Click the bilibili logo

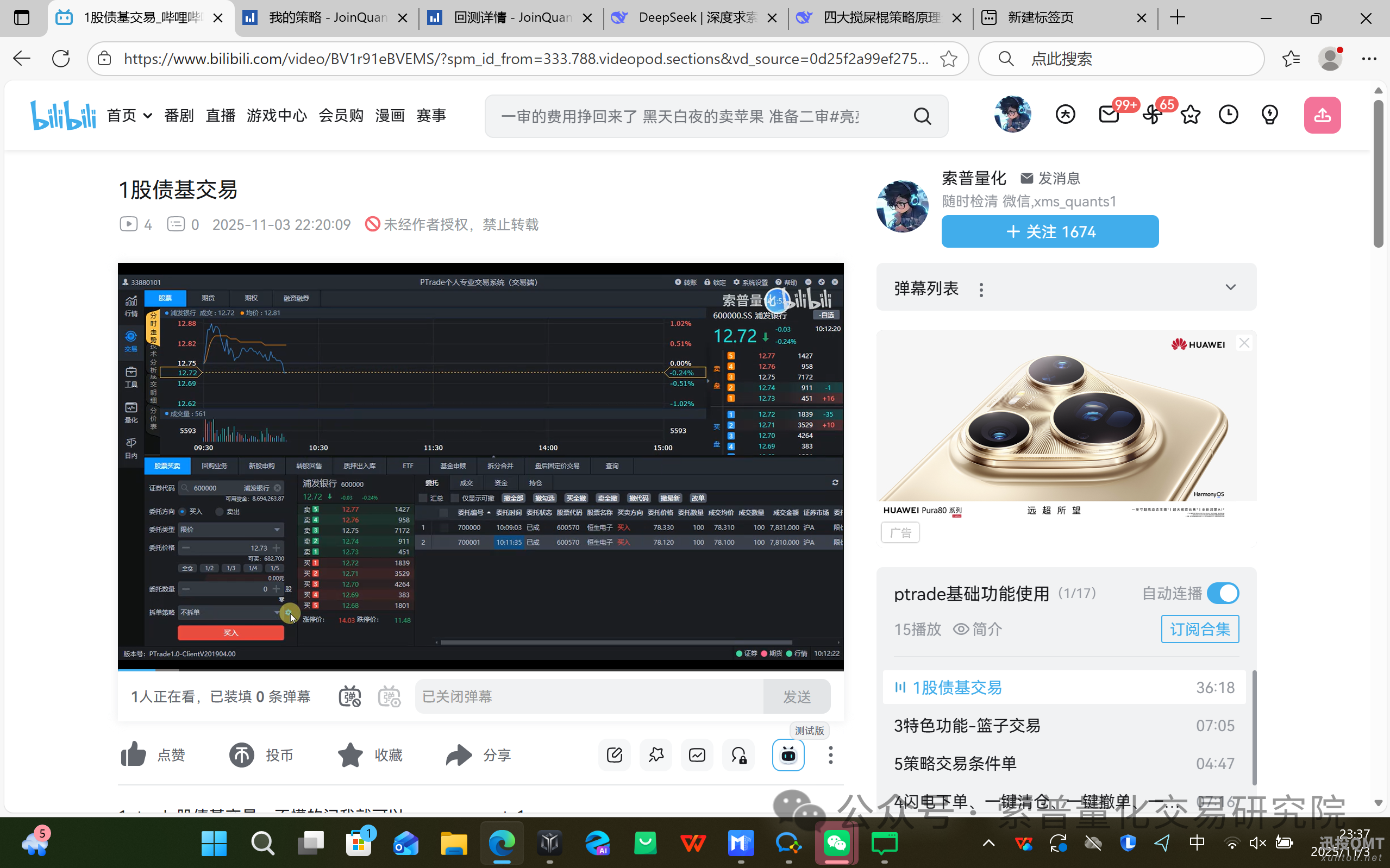(x=64, y=114)
